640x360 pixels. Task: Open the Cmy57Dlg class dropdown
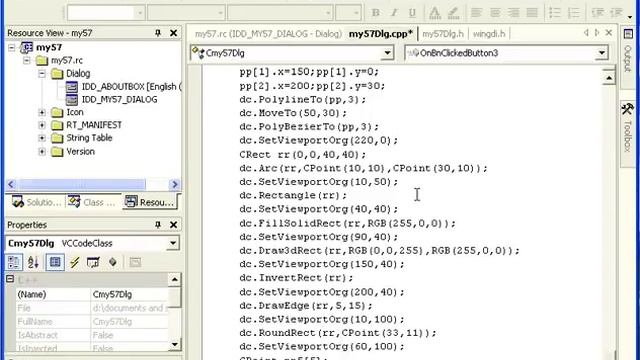[x=387, y=53]
